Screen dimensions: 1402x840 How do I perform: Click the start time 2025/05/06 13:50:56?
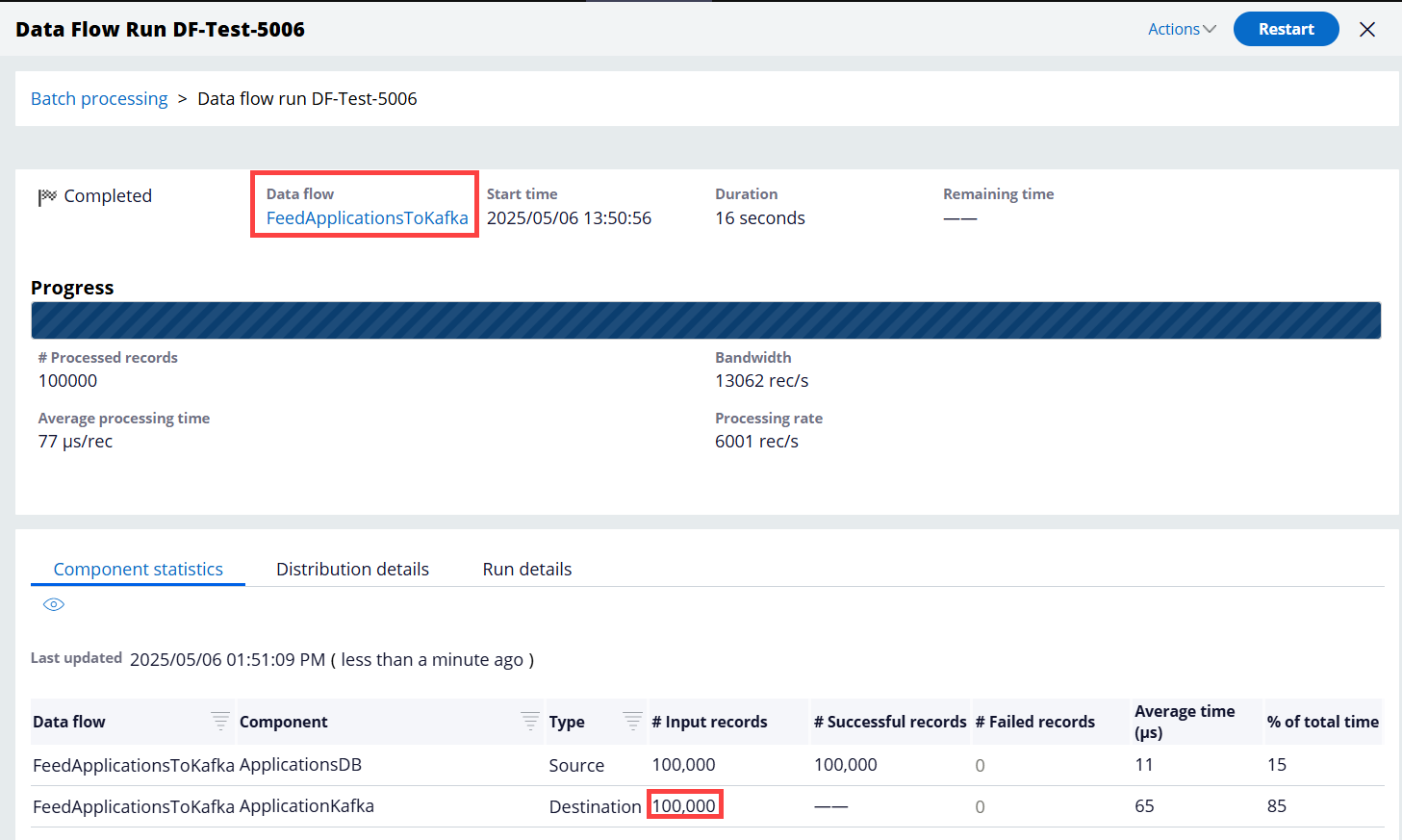point(569,217)
